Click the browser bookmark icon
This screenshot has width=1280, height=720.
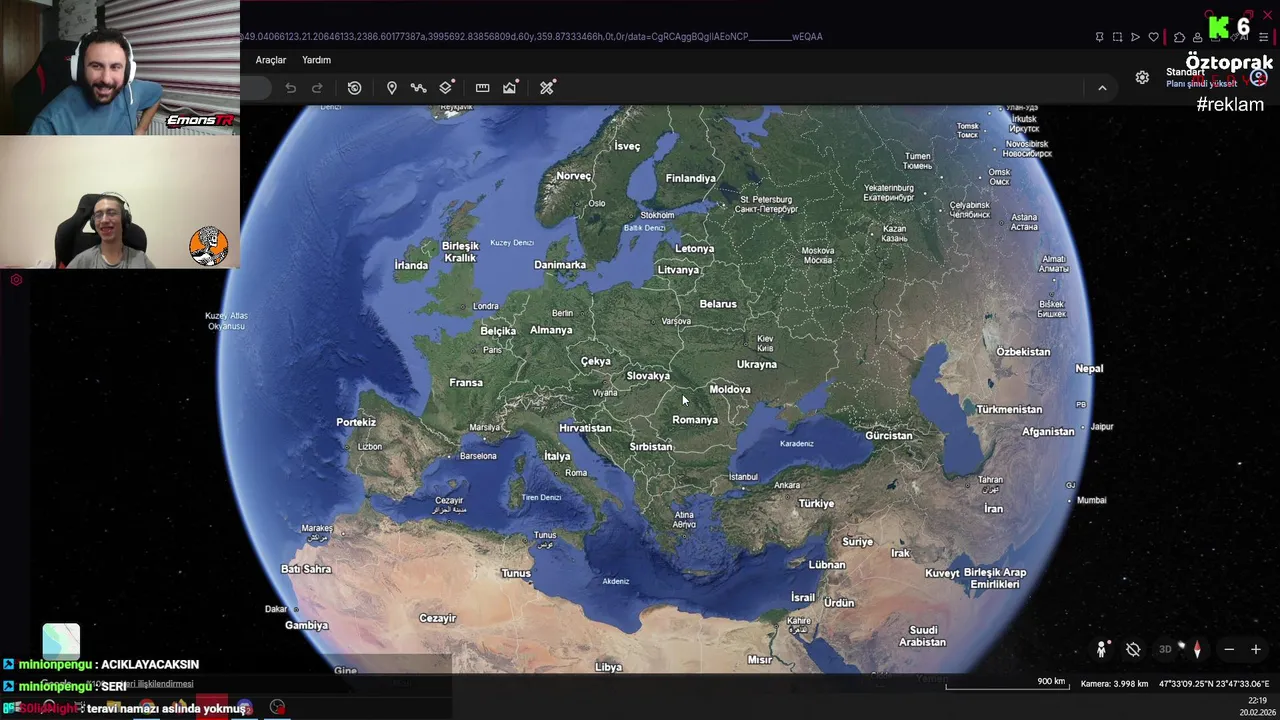click(x=1099, y=37)
